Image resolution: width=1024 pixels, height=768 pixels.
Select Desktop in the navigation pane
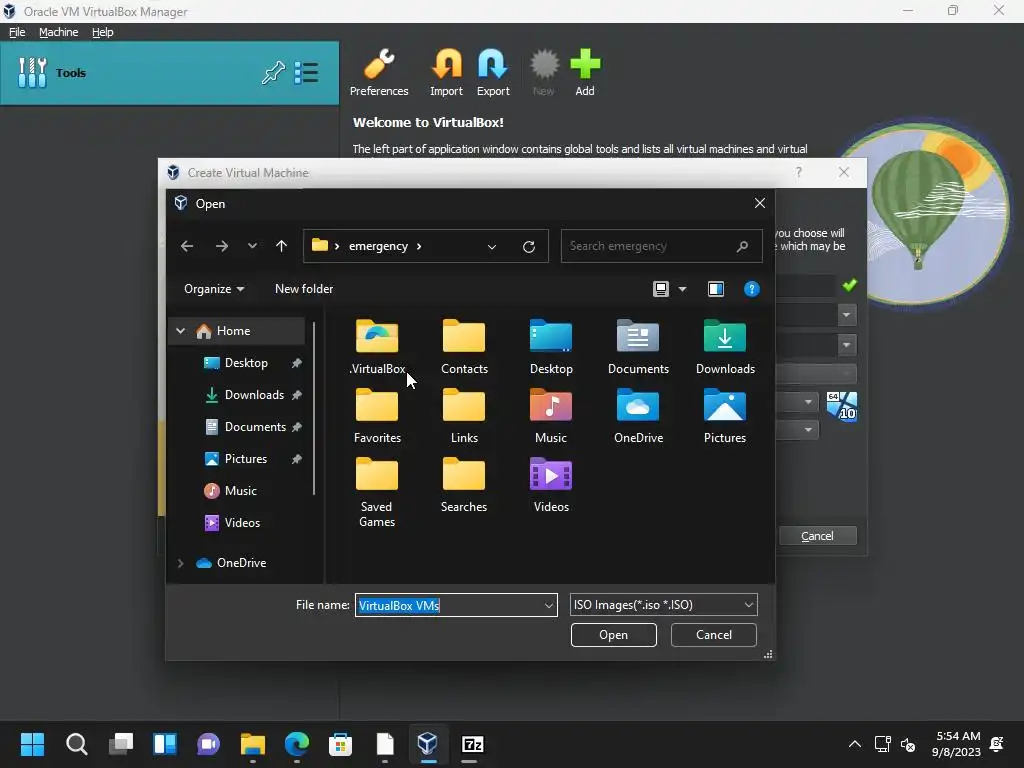pyautogui.click(x=246, y=362)
